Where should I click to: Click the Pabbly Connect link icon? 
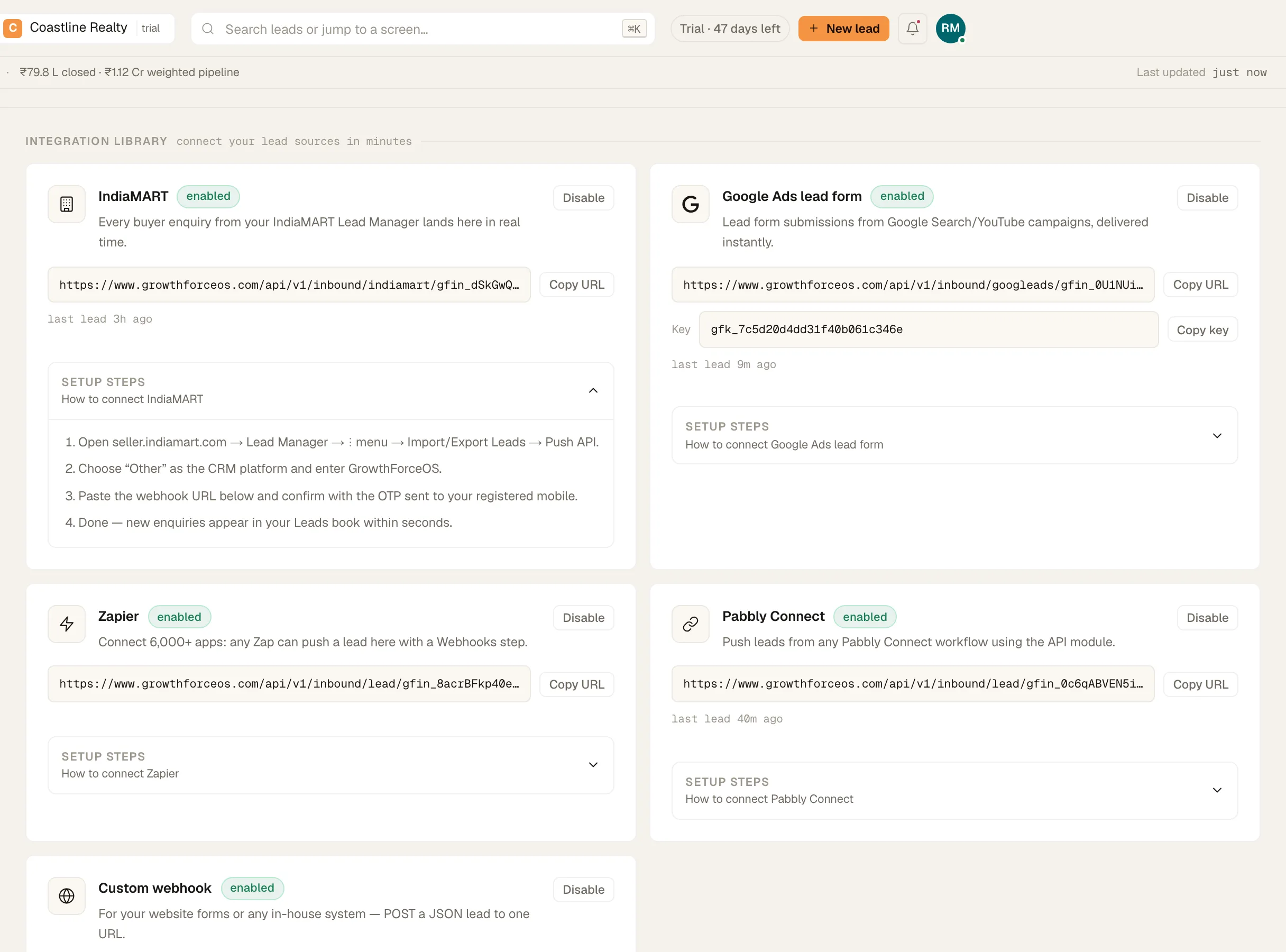coord(690,624)
